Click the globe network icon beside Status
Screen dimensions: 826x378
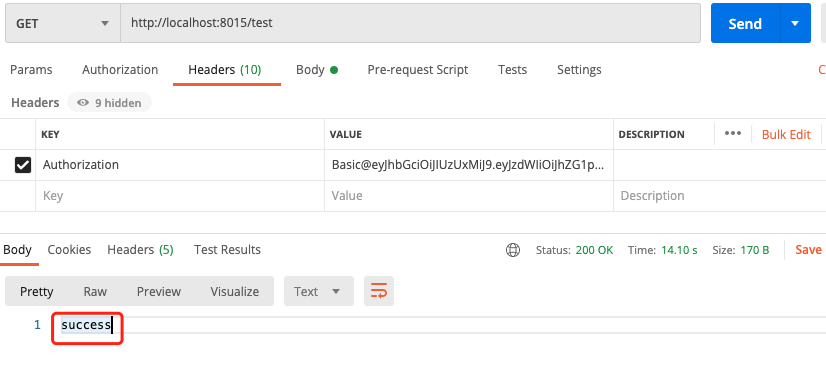click(513, 250)
